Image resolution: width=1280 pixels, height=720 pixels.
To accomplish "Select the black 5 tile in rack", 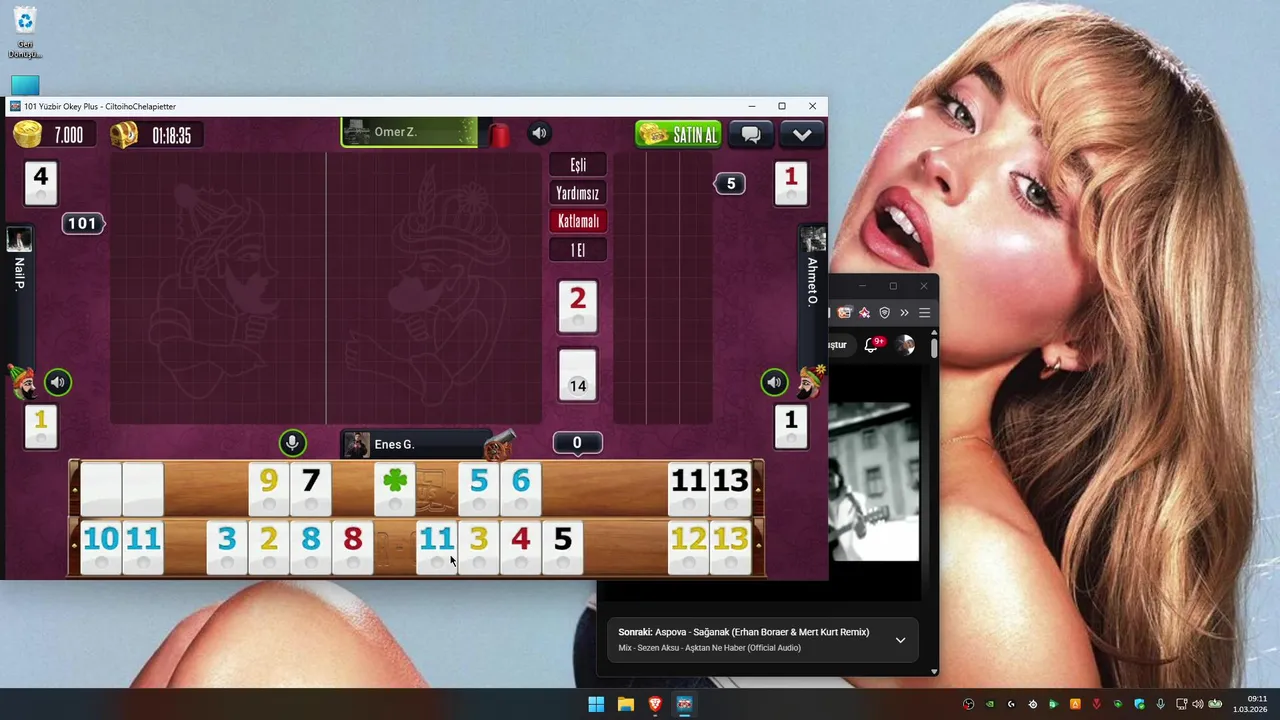I will [562, 546].
